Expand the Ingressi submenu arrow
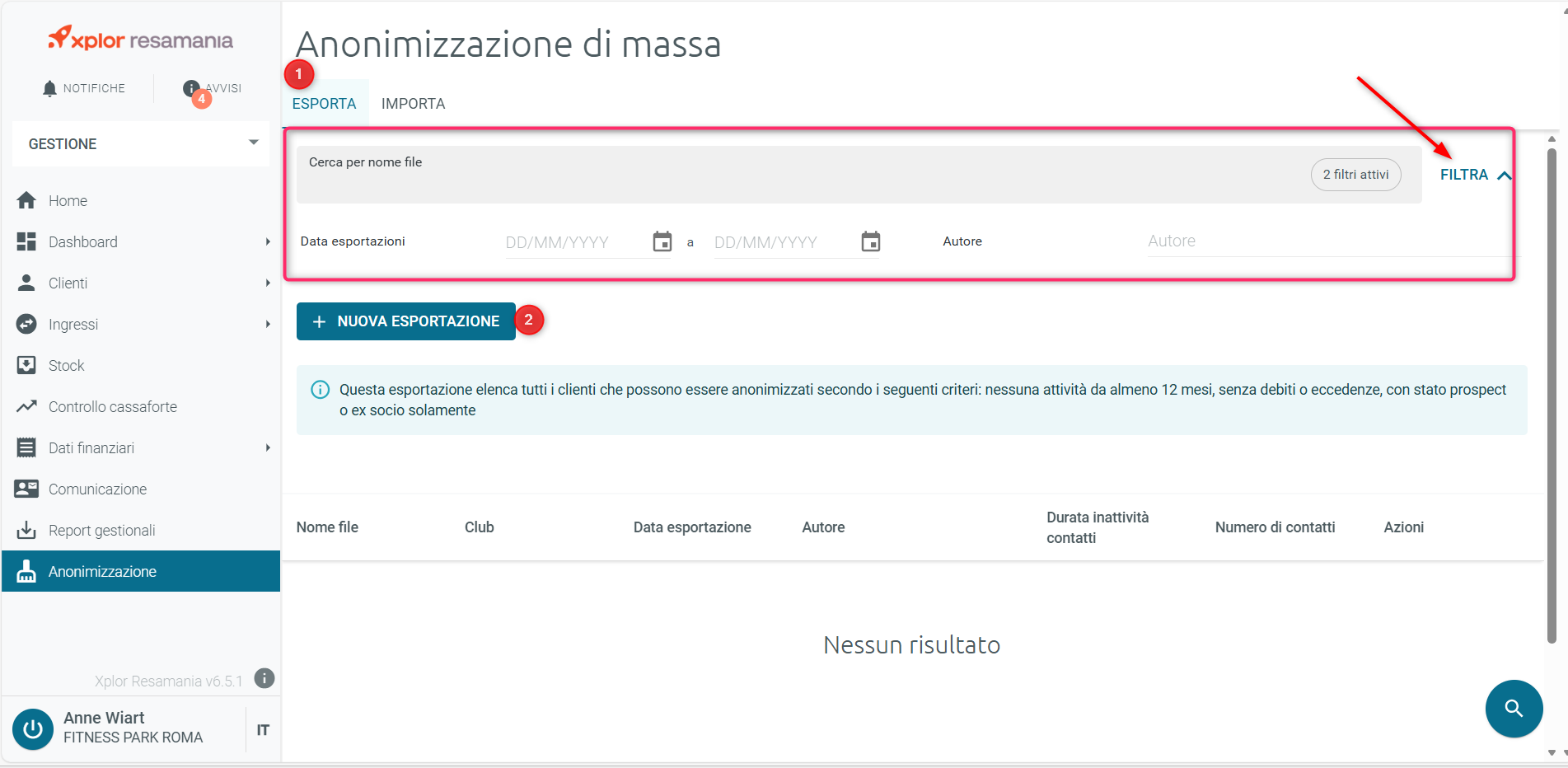 point(268,324)
